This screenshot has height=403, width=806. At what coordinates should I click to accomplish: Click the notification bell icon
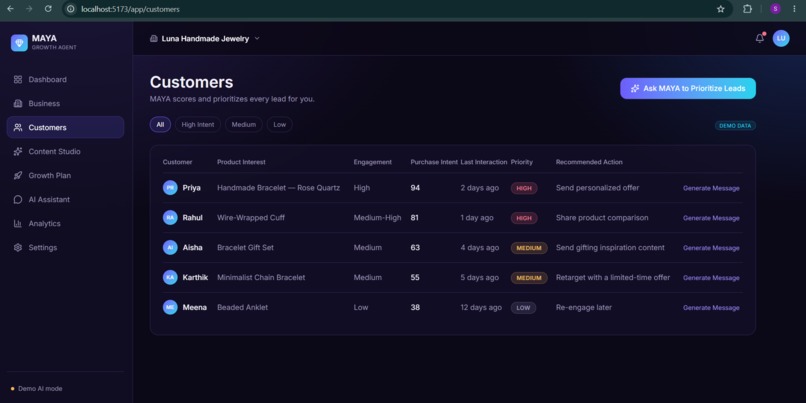[759, 38]
